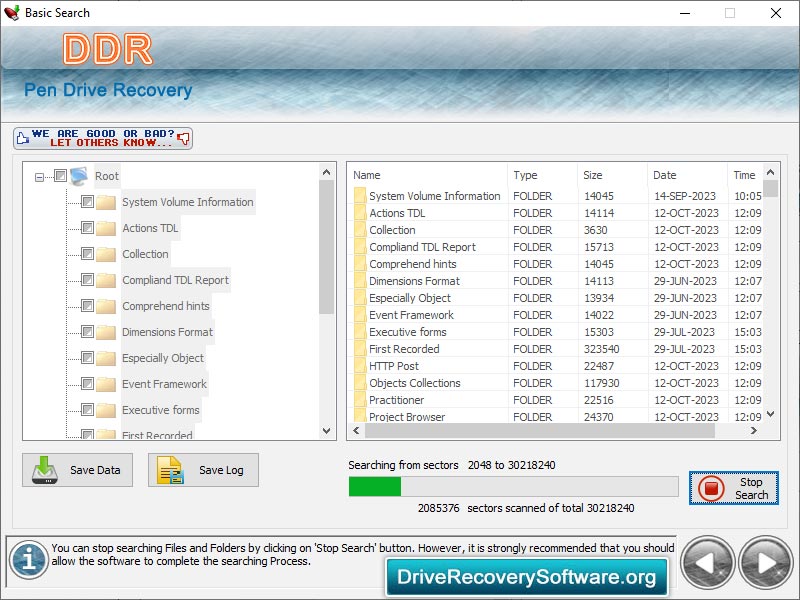Image resolution: width=800 pixels, height=600 pixels.
Task: Select the Executive forms tree item
Action: point(160,410)
